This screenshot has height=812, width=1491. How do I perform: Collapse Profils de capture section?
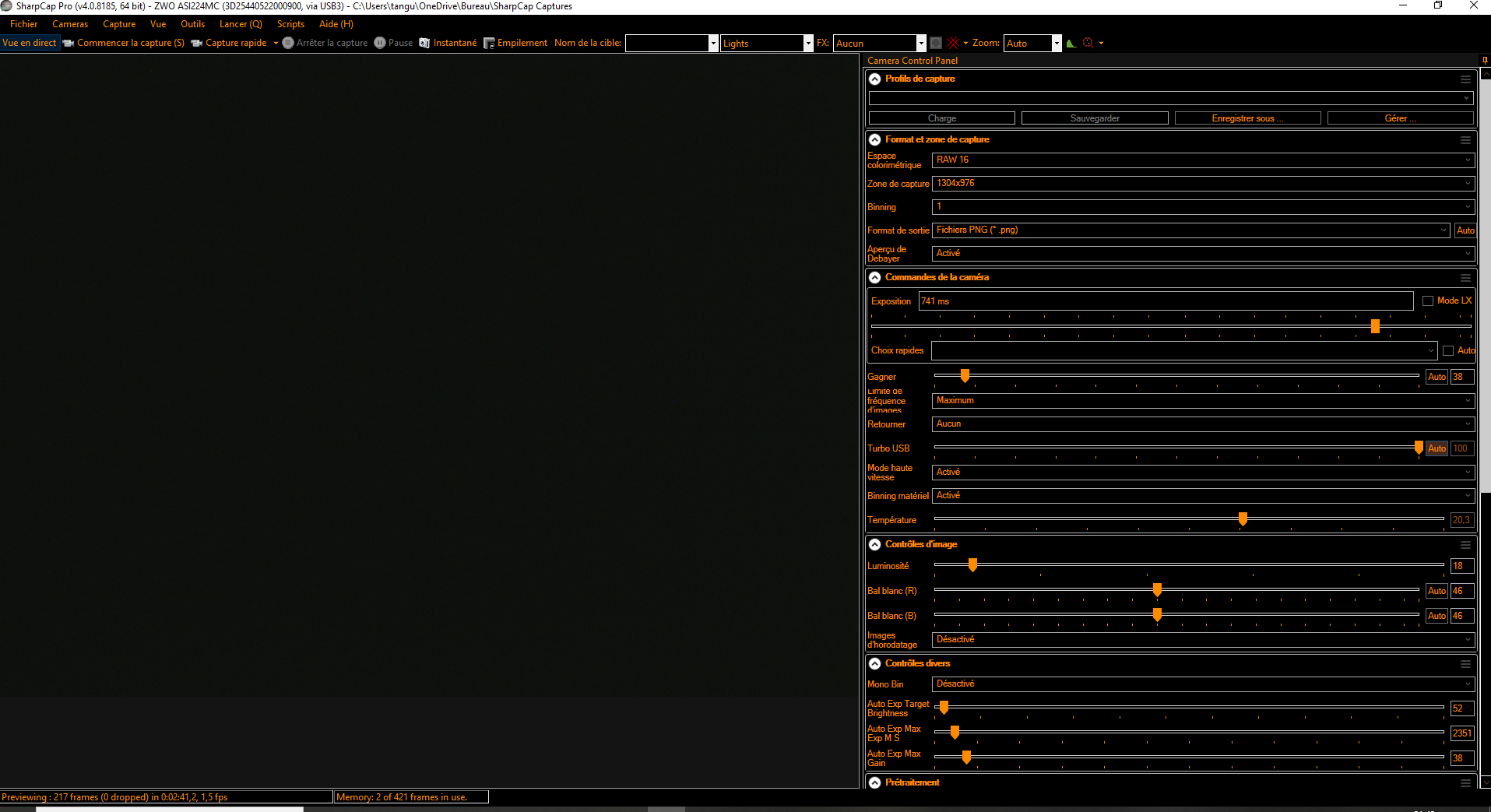click(x=875, y=79)
